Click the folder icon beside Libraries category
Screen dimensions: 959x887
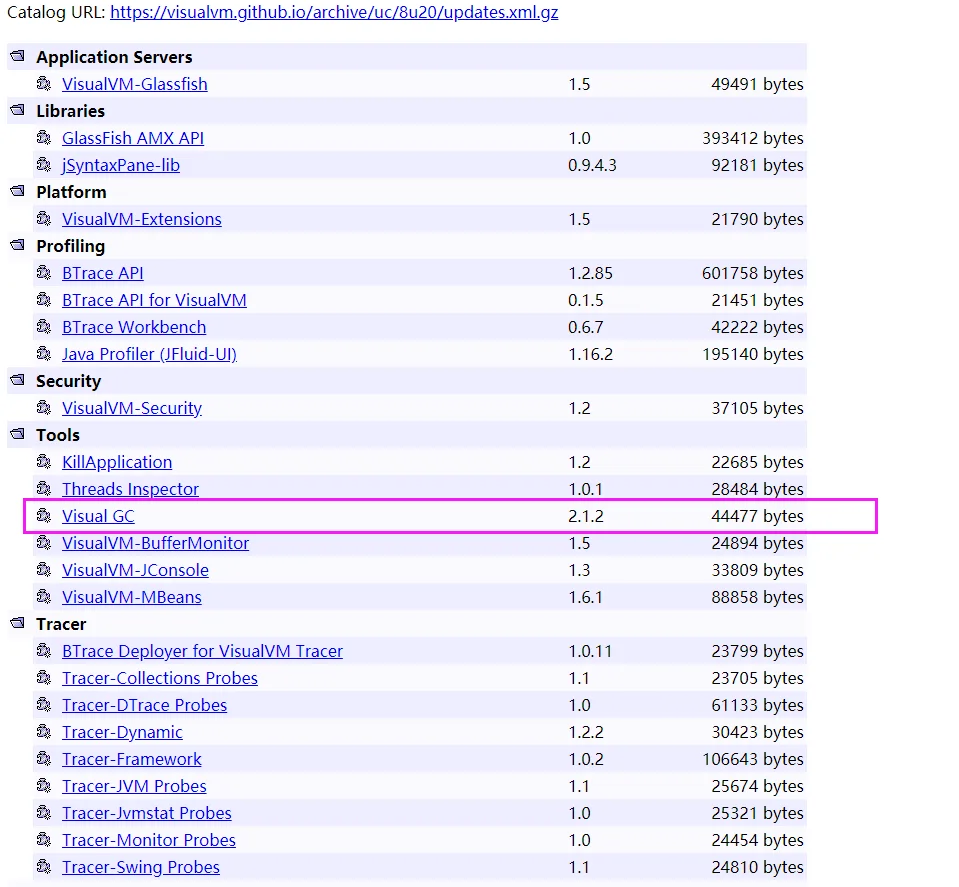click(18, 110)
